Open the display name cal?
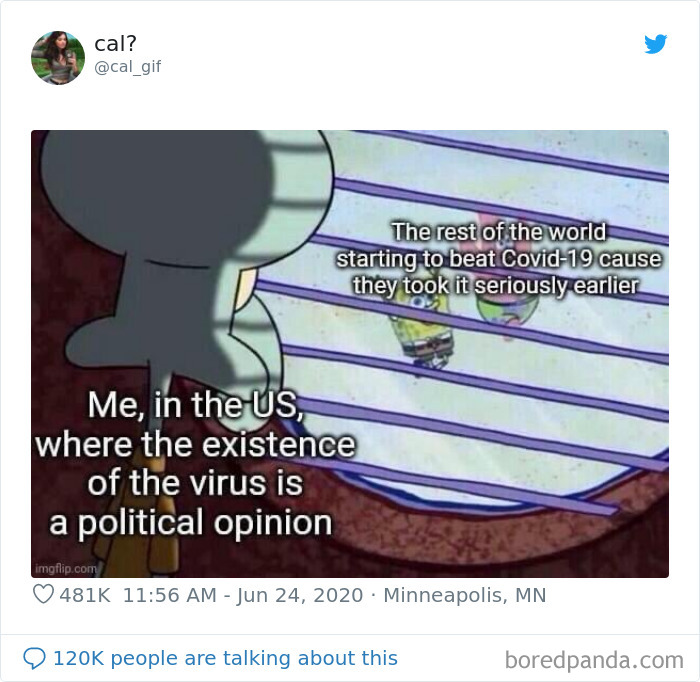Viewport: 700px width, 682px height. click(x=115, y=44)
